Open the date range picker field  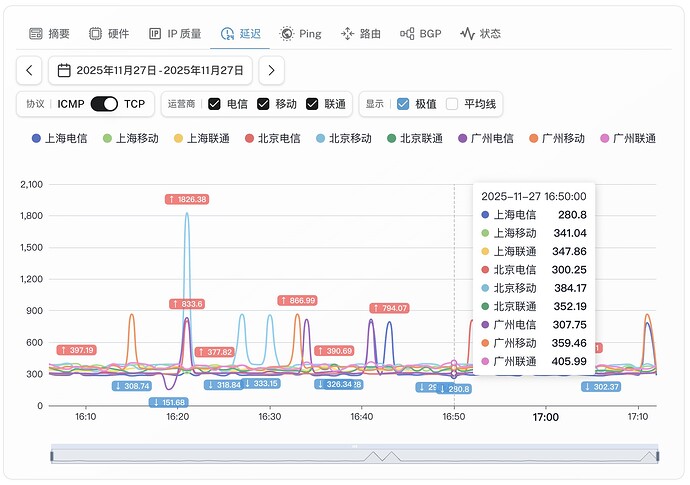click(x=150, y=70)
